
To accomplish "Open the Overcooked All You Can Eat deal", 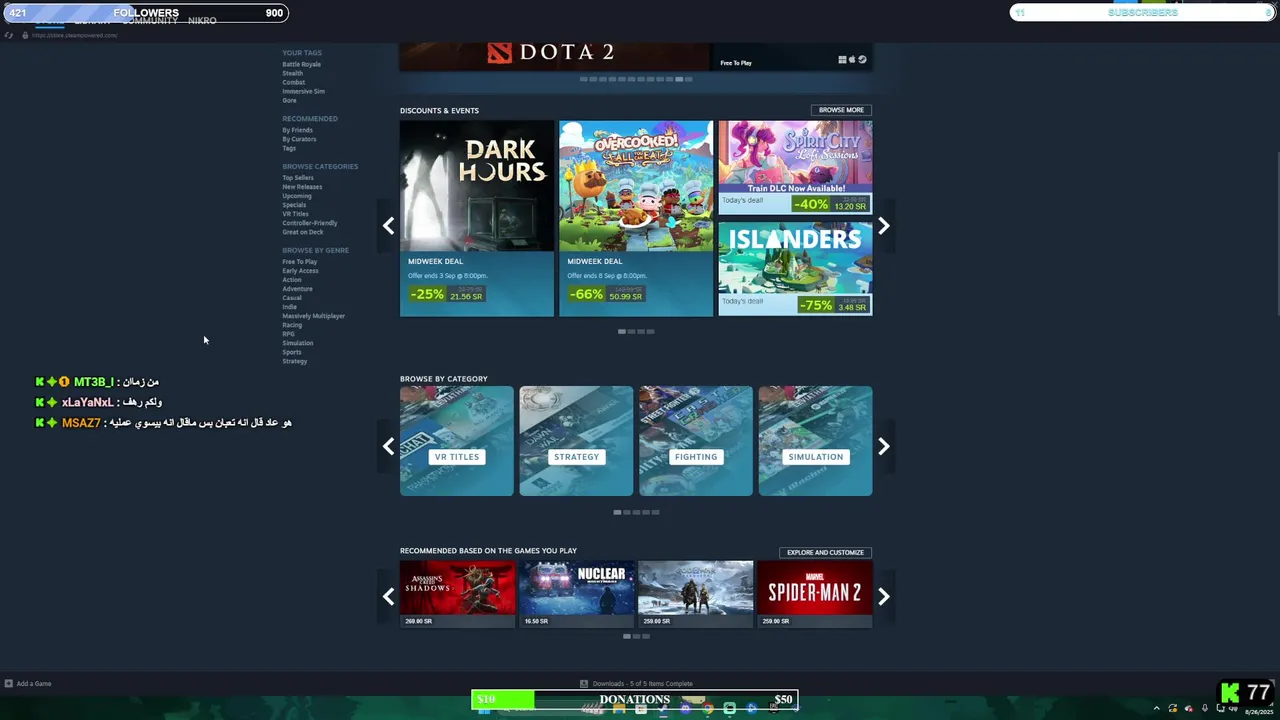I will click(x=636, y=218).
